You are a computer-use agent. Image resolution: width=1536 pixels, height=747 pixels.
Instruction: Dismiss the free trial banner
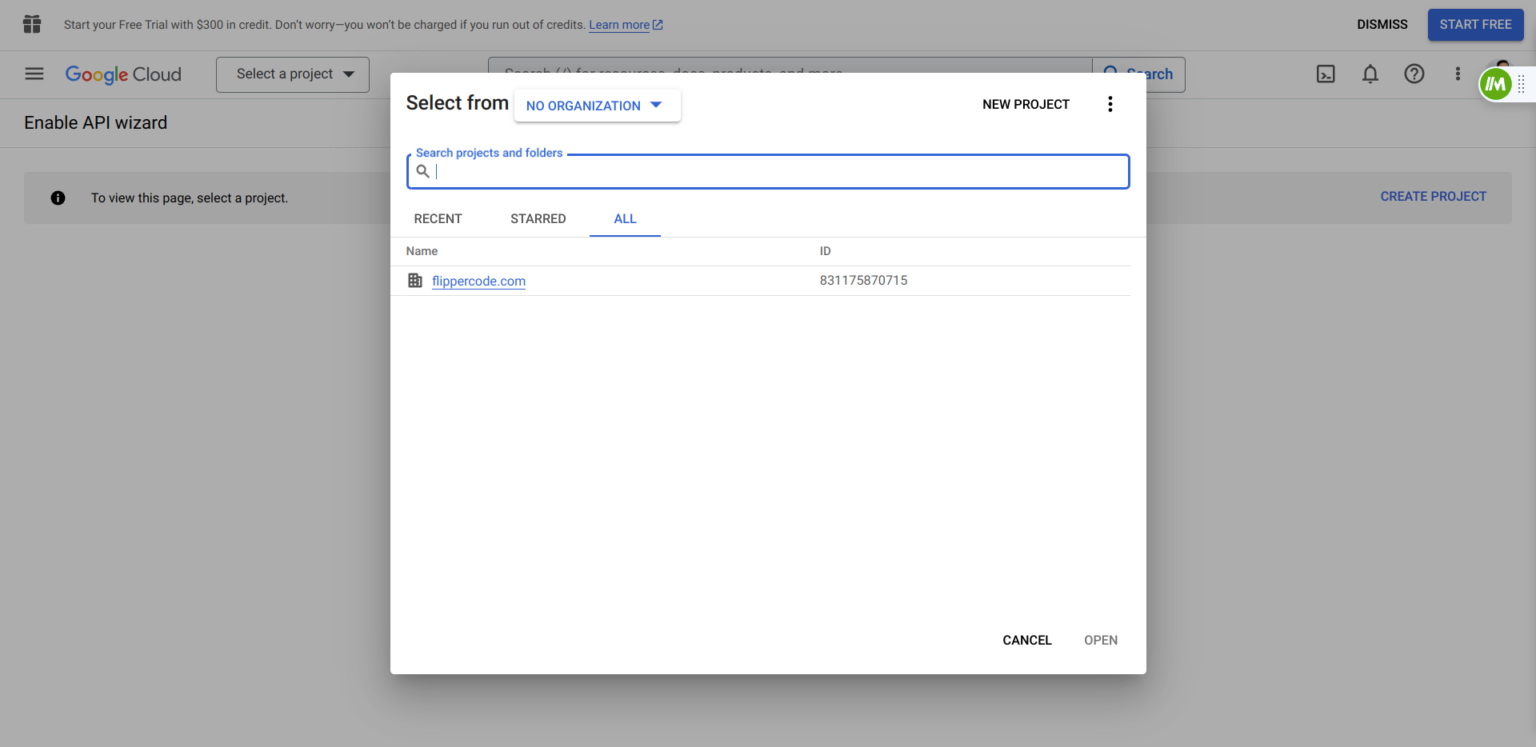(x=1381, y=24)
